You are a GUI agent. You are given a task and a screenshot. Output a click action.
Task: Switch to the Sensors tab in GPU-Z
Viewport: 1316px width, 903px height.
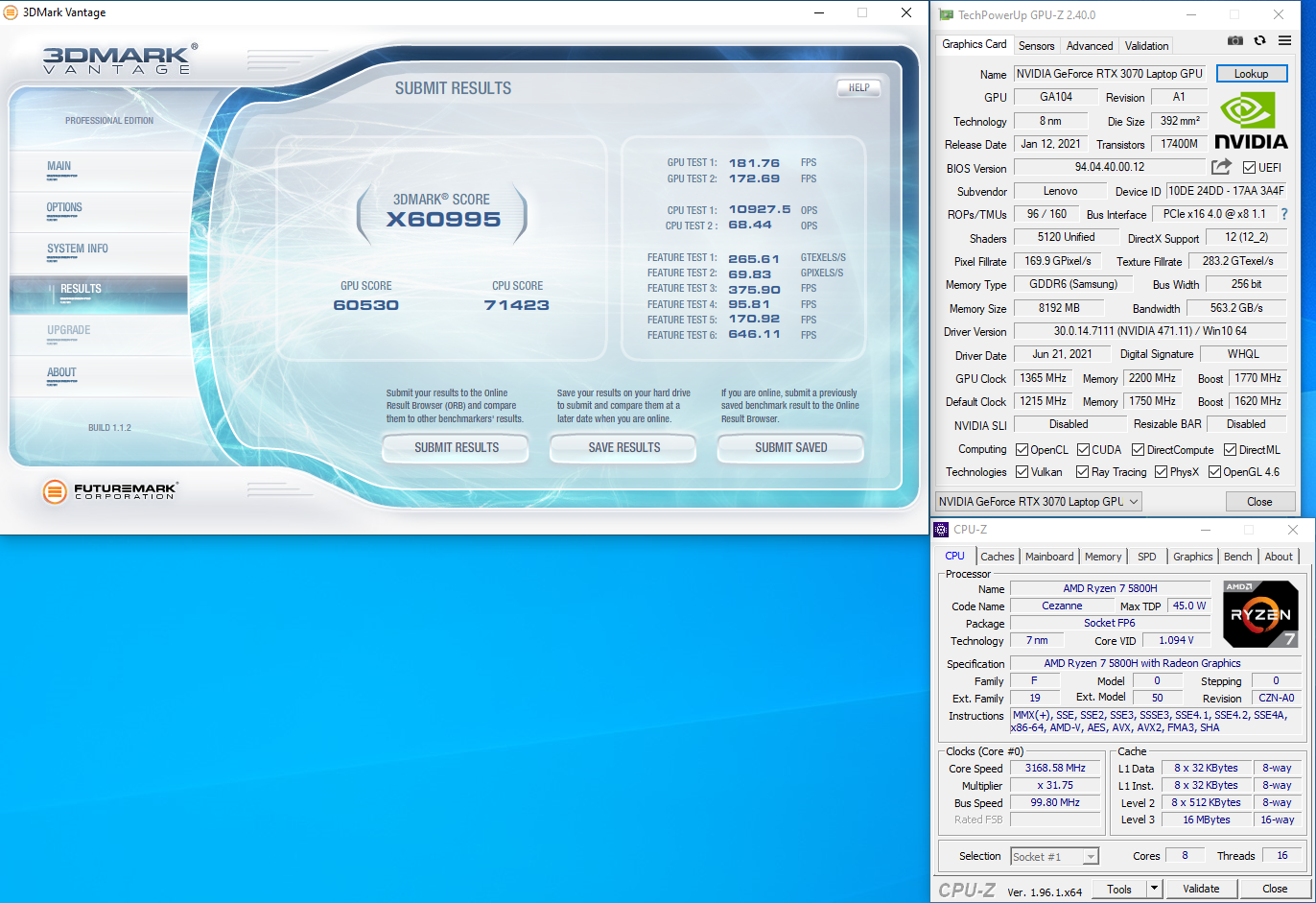(x=1036, y=45)
